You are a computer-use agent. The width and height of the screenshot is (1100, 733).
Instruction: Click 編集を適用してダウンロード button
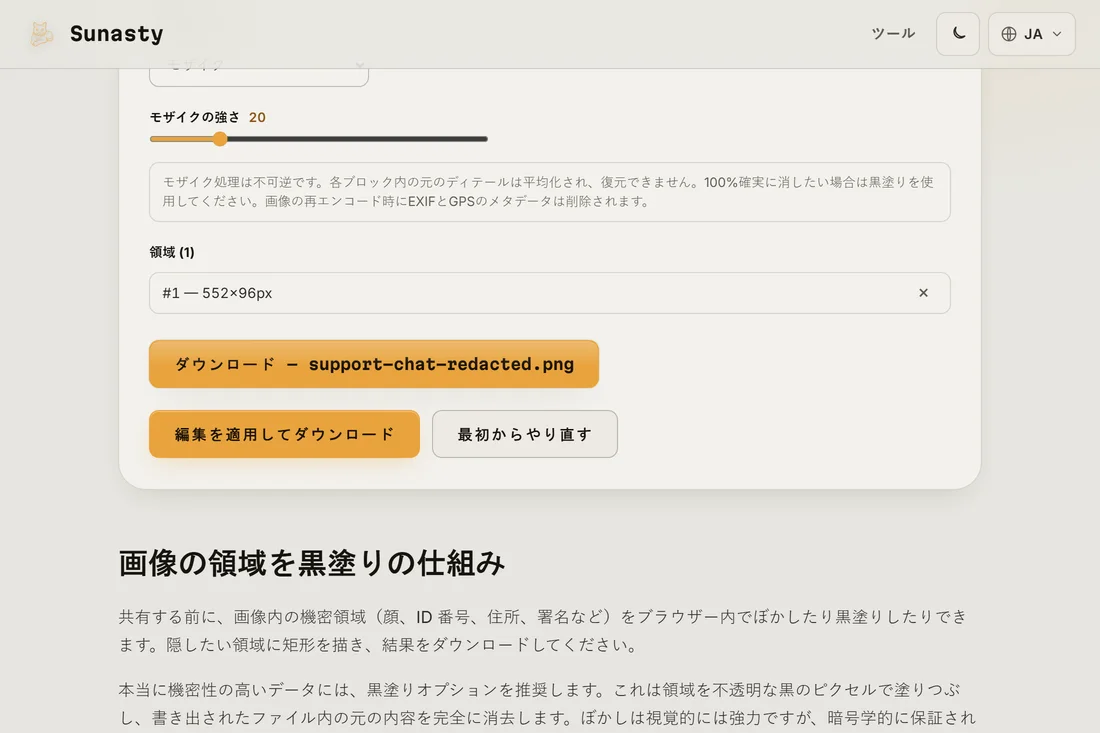(x=284, y=434)
